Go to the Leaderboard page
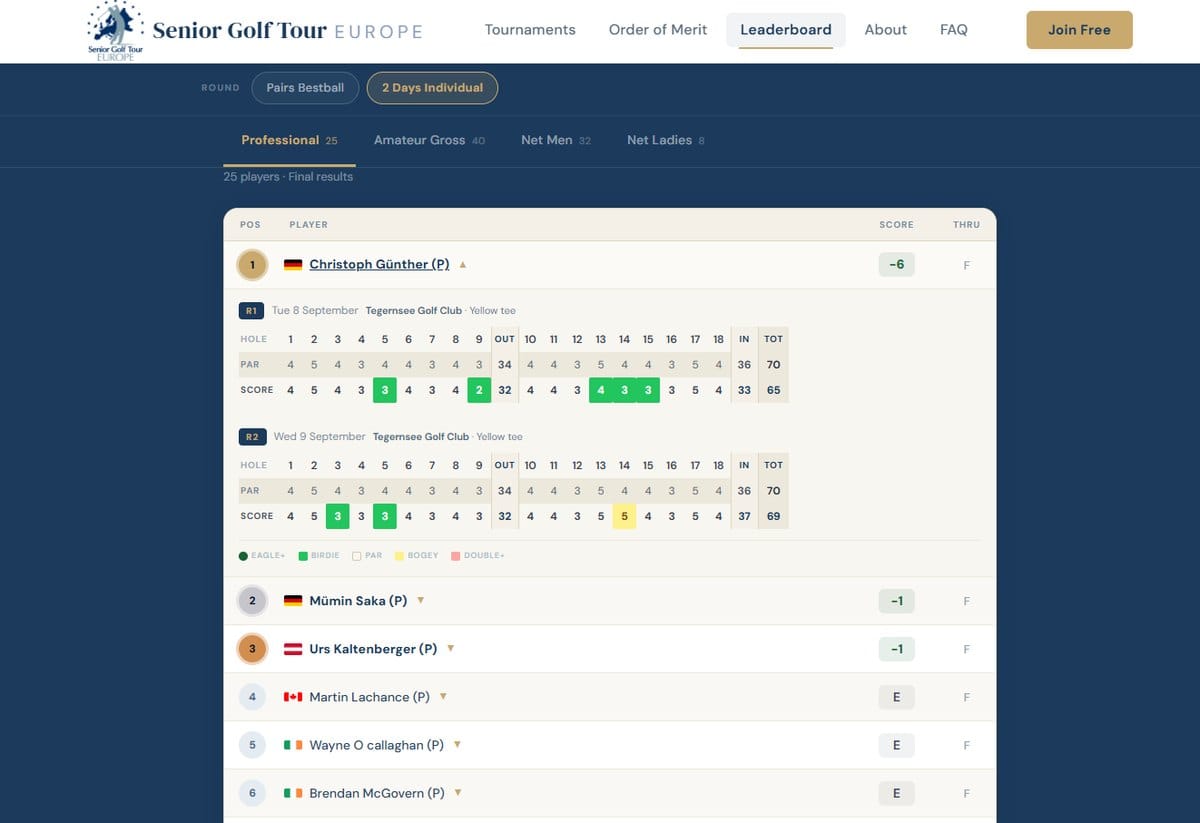Screen dimensions: 1200x823 click(x=786, y=30)
